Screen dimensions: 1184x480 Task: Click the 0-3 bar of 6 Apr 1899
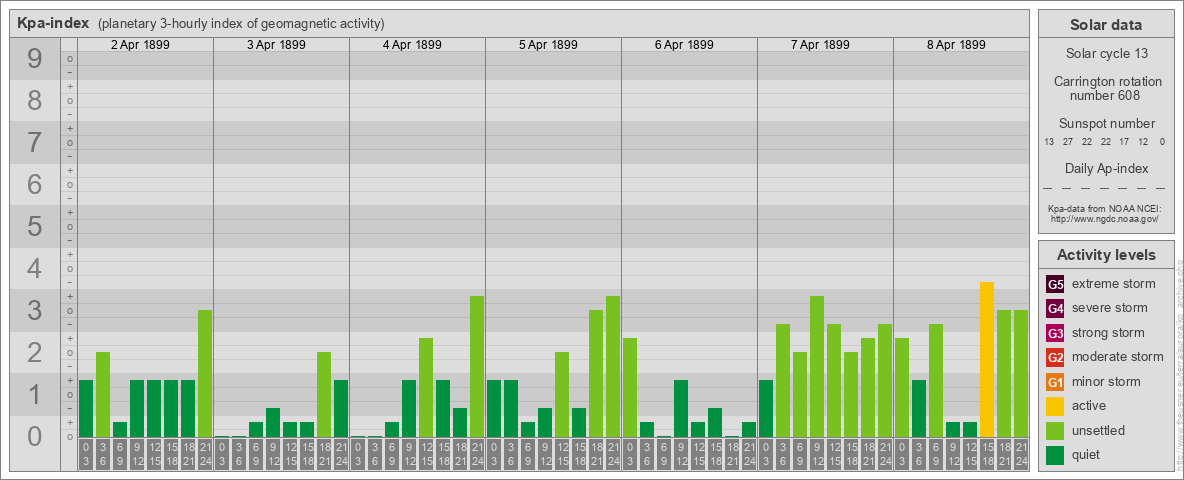pos(630,388)
